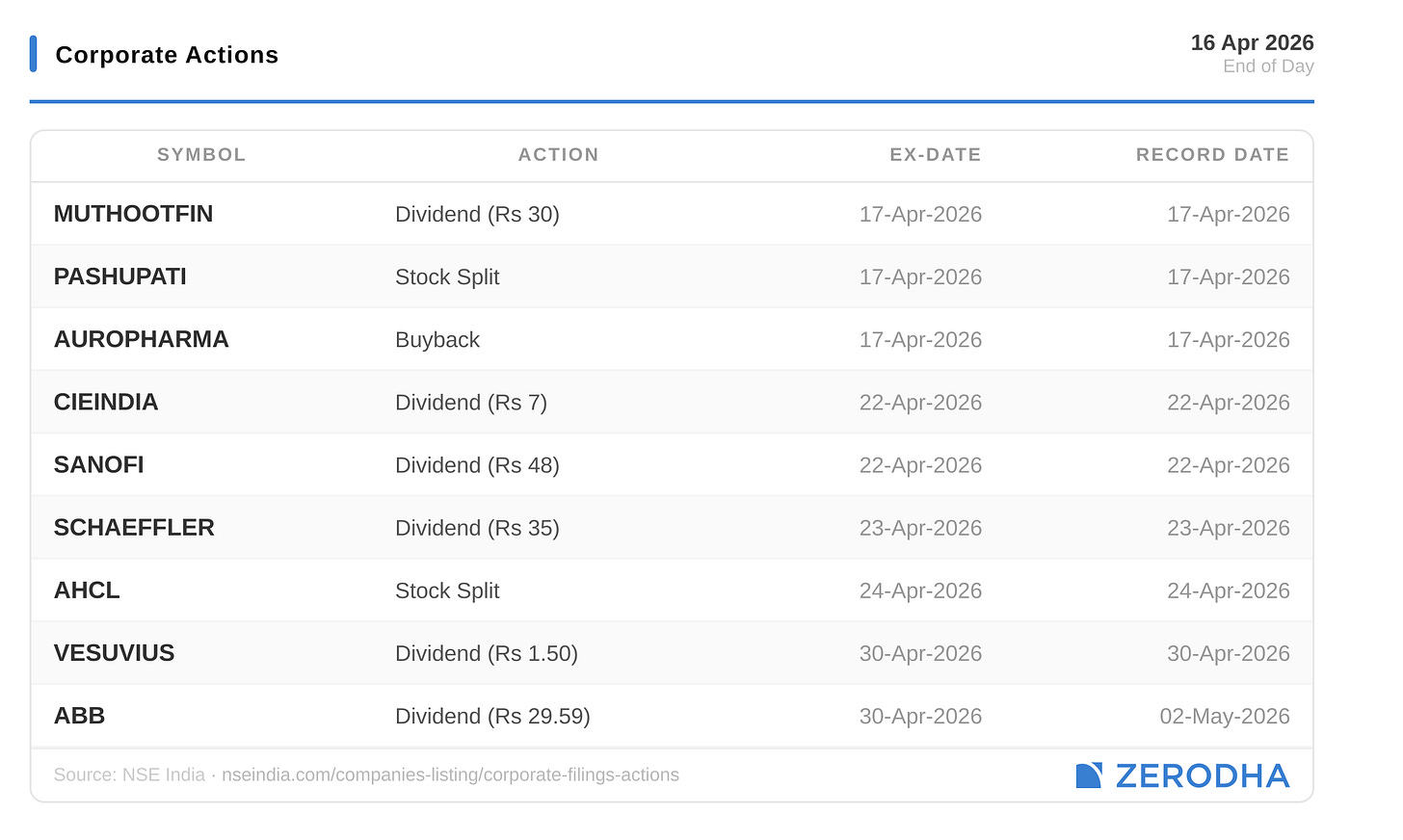Screen dimensions: 1403x840
Task: Click AHCL record date 24-Apr-2026
Action: pyautogui.click(x=1229, y=591)
